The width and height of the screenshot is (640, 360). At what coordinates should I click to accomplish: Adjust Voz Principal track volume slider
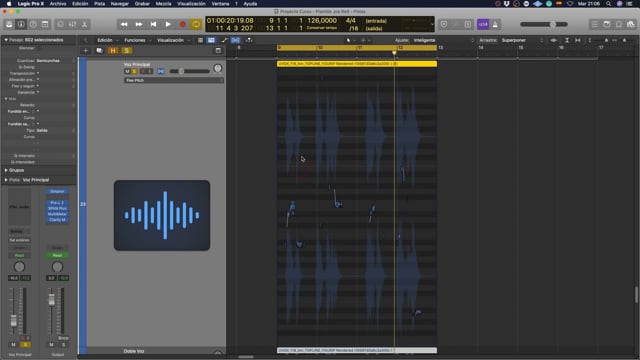click(x=189, y=71)
